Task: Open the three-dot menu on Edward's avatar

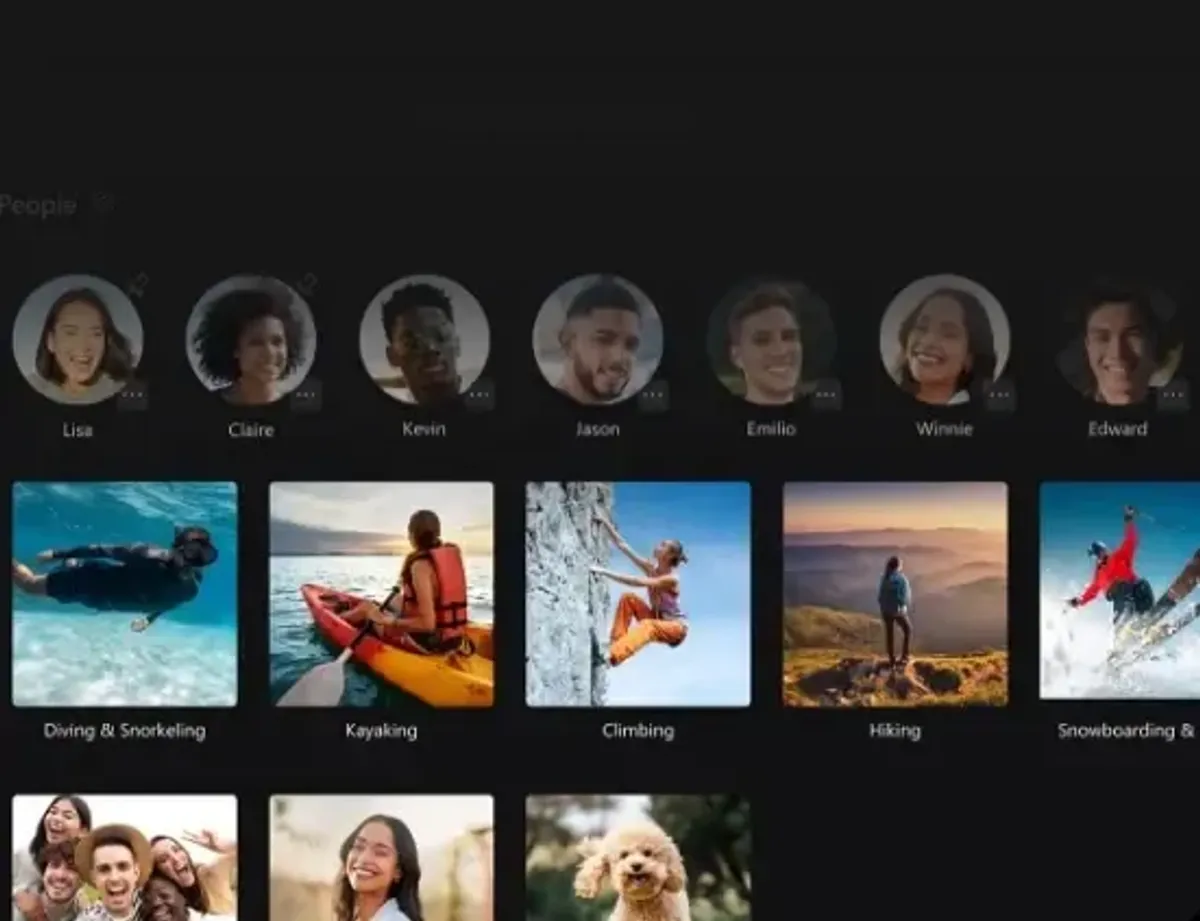Action: (x=1173, y=395)
